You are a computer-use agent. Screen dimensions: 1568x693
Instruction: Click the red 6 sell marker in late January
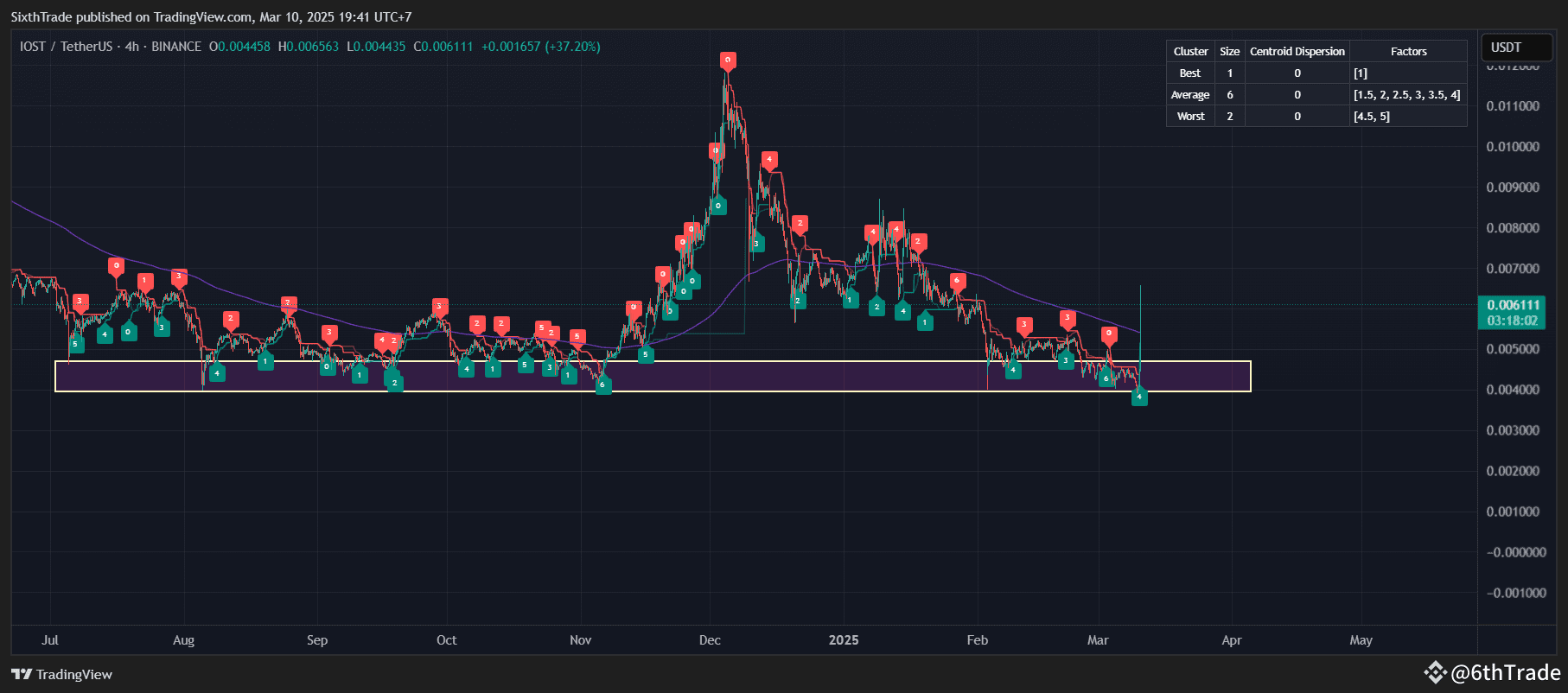tap(957, 281)
